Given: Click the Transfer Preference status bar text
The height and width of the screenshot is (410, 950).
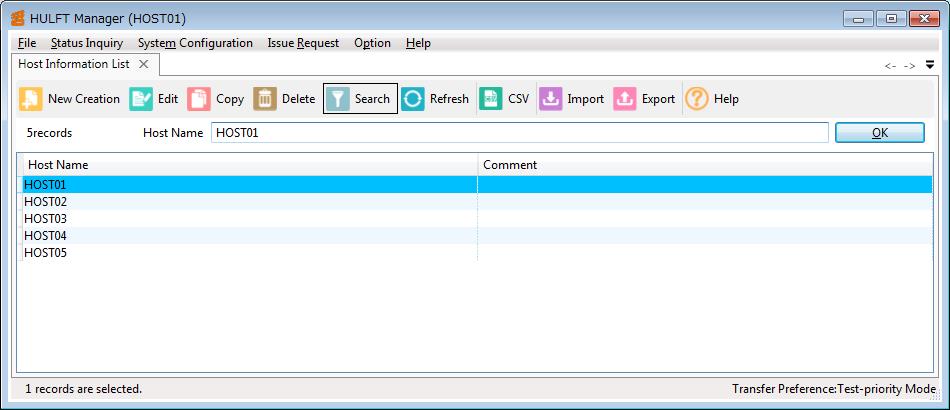Looking at the screenshot, I should pyautogui.click(x=834, y=389).
